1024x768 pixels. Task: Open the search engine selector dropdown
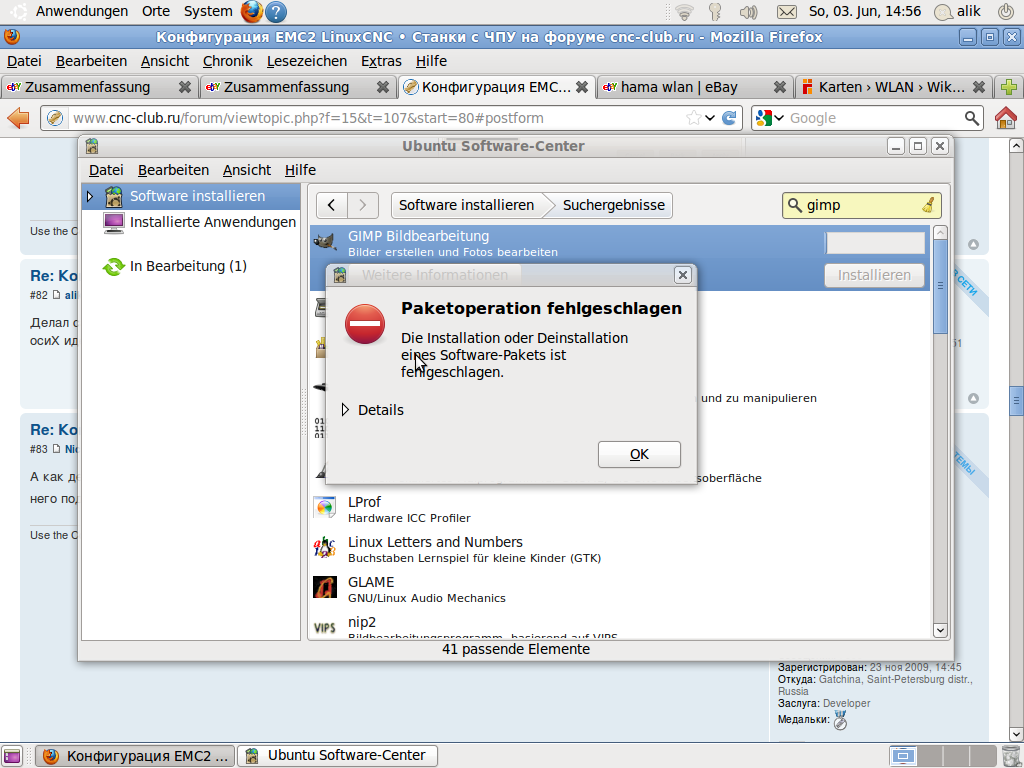769,118
